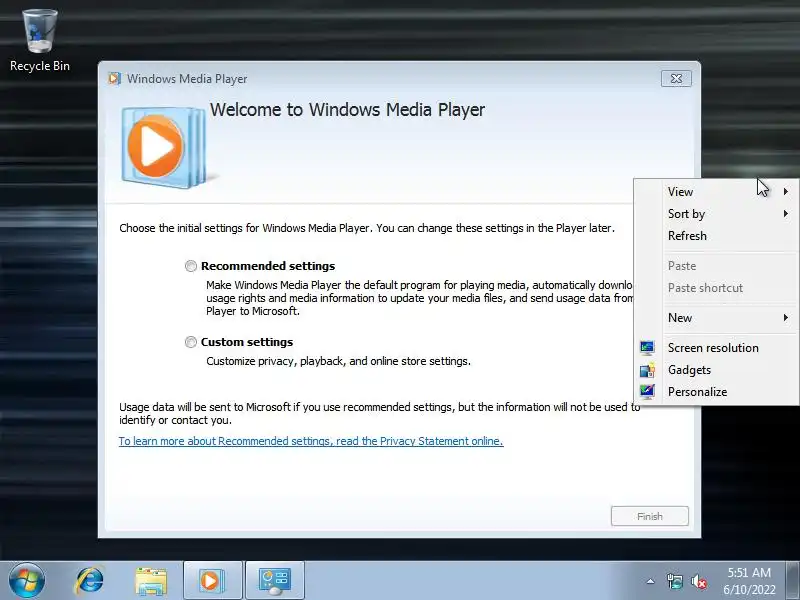Click the greyed Paste menu entry
The image size is (800, 600).
[x=717, y=266]
